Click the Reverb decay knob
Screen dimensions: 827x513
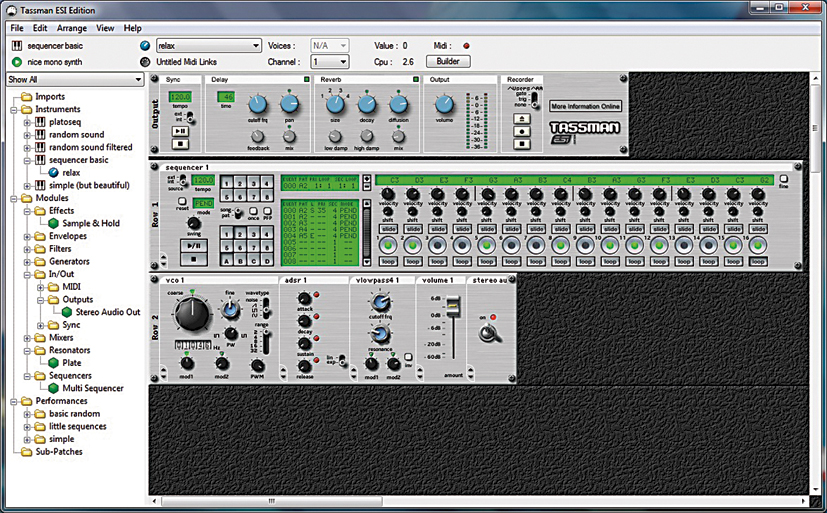[367, 105]
